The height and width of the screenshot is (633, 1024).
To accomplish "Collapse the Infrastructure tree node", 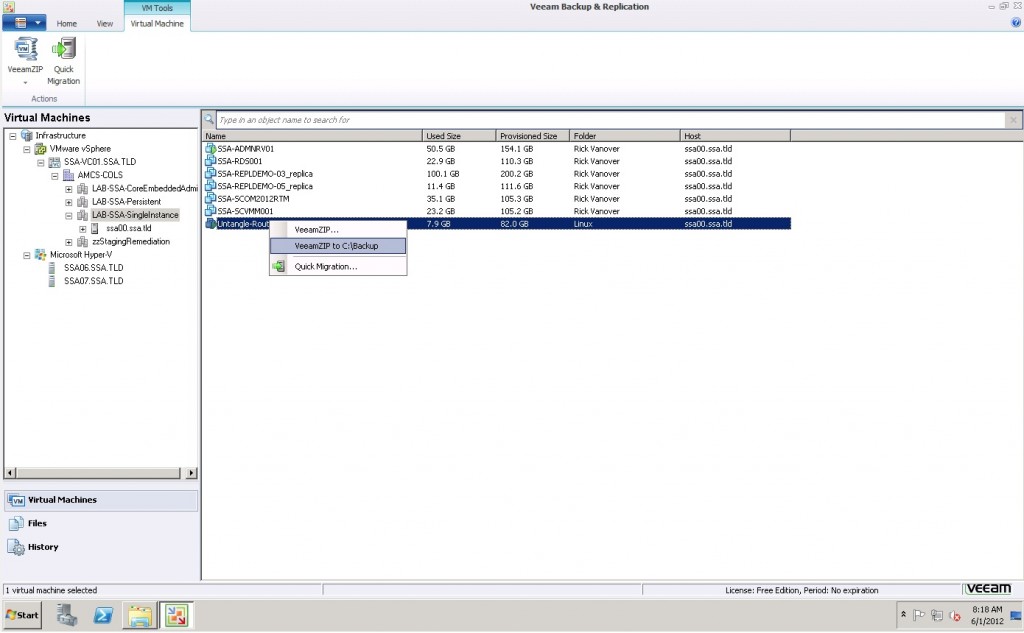I will point(12,136).
